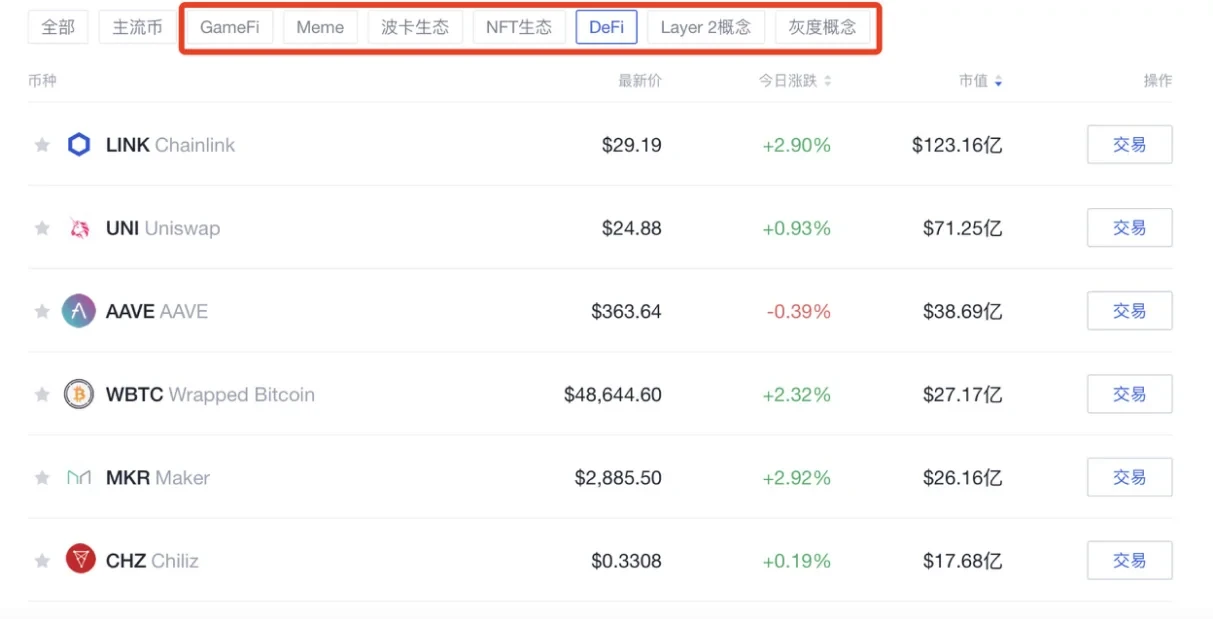This screenshot has height=619, width=1213.
Task: Sort by 市值 column arrow
Action: click(998, 81)
